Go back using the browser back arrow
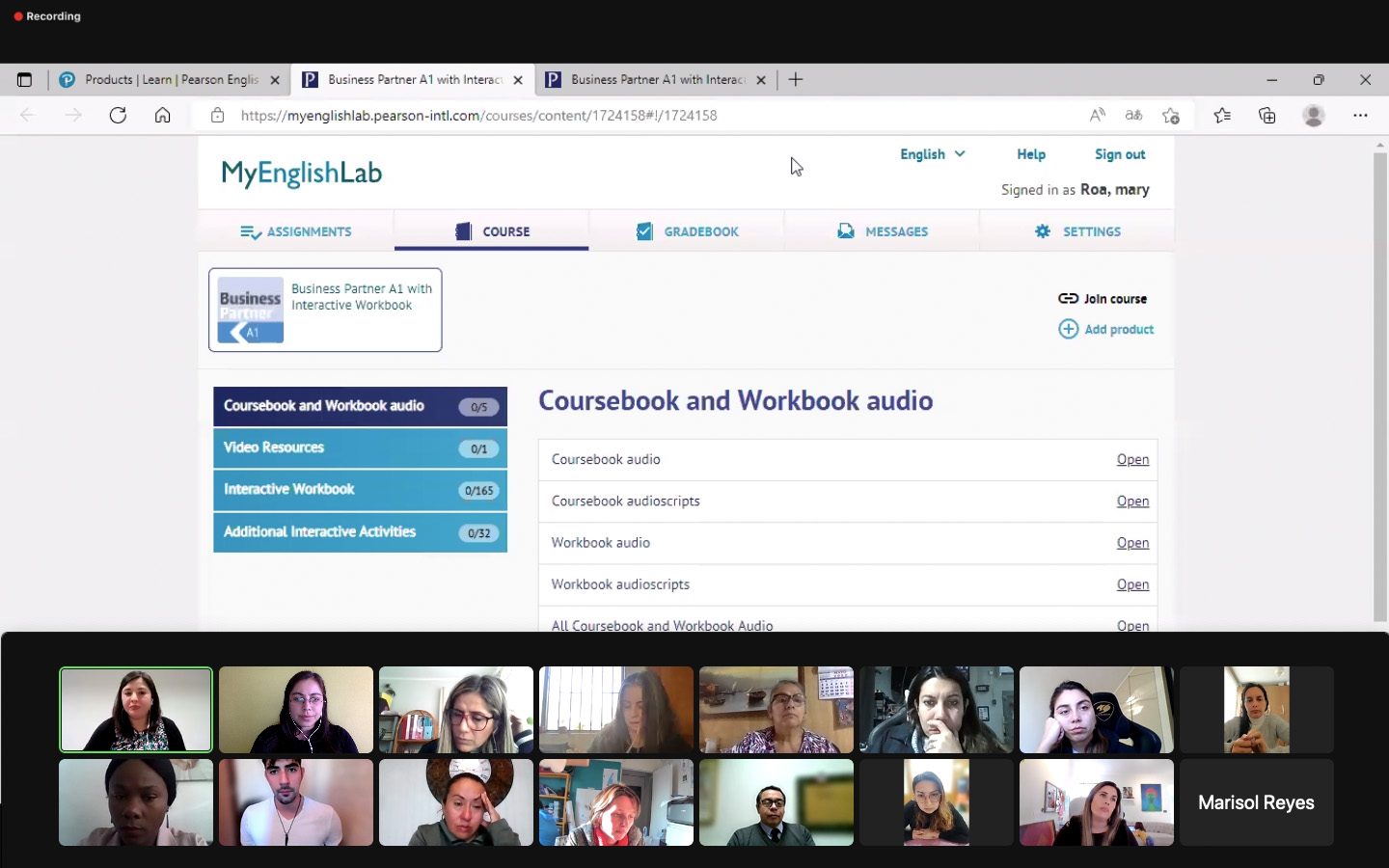Image resolution: width=1389 pixels, height=868 pixels. coord(28,115)
